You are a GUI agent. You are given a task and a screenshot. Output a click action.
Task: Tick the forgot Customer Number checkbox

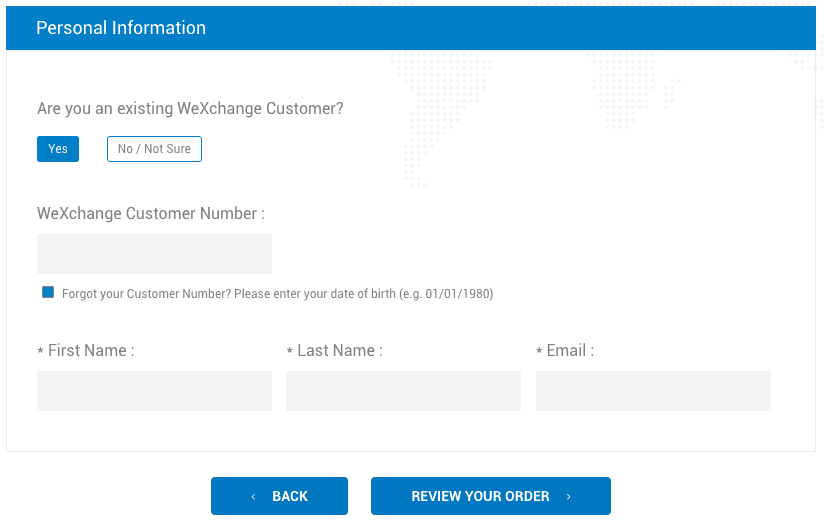(x=48, y=292)
